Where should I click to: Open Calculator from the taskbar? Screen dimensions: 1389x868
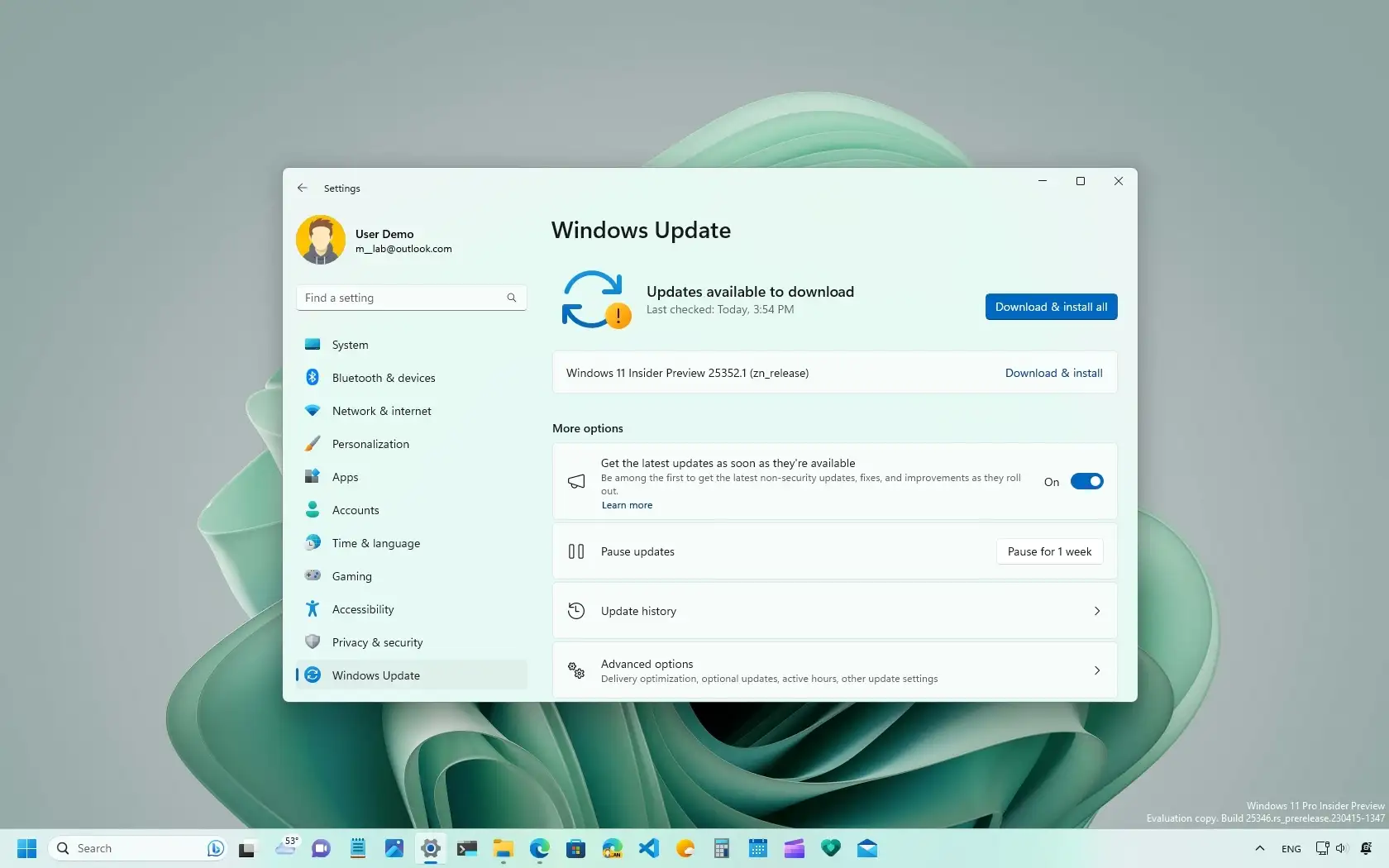click(721, 848)
